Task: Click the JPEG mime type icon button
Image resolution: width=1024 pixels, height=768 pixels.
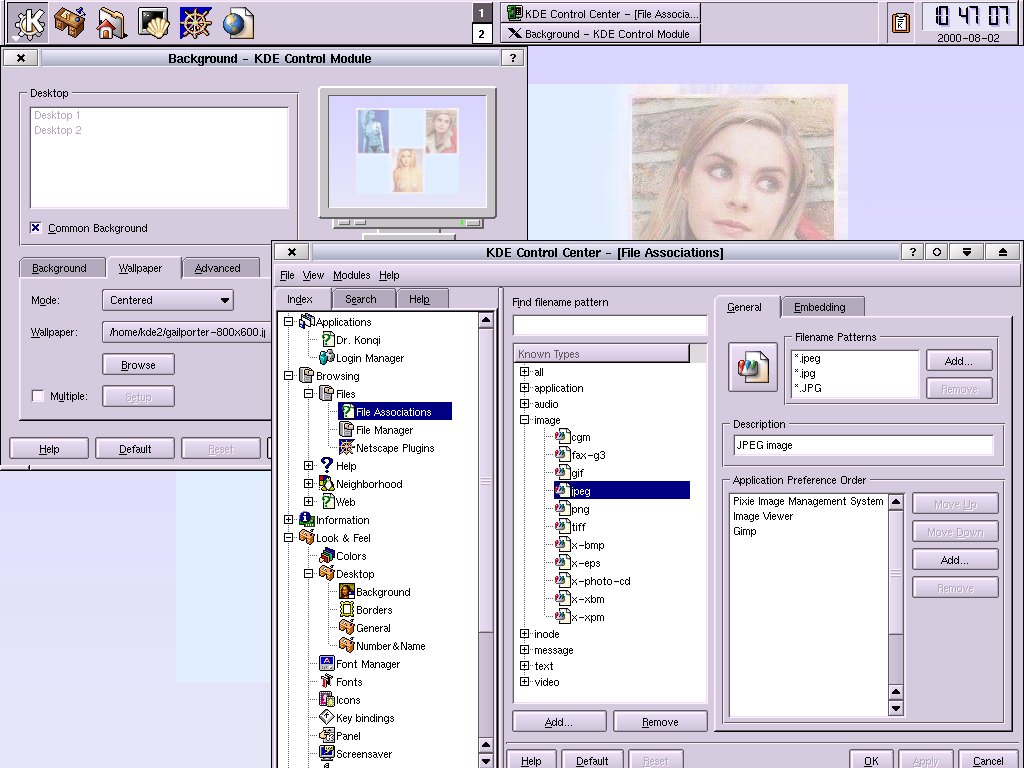Action: pos(753,368)
